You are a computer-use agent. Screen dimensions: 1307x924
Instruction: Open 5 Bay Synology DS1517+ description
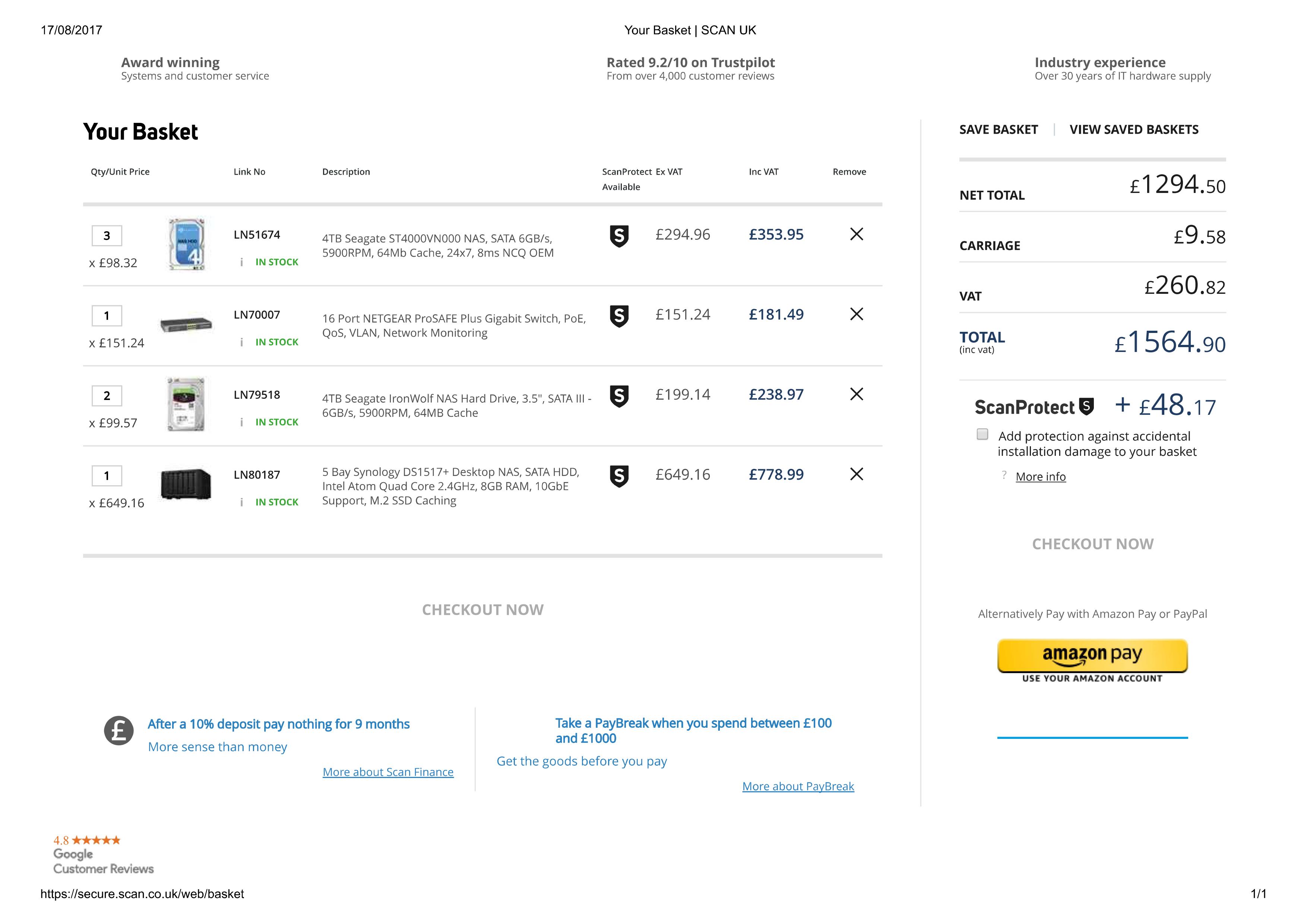(x=451, y=486)
